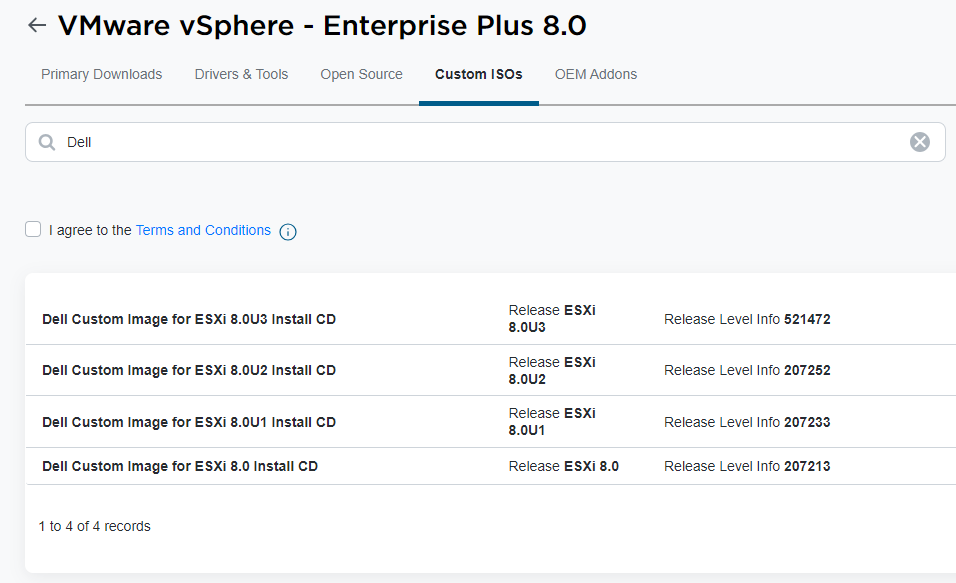Select the Dell Custom Image ESXi 8.0U2 row

point(189,370)
